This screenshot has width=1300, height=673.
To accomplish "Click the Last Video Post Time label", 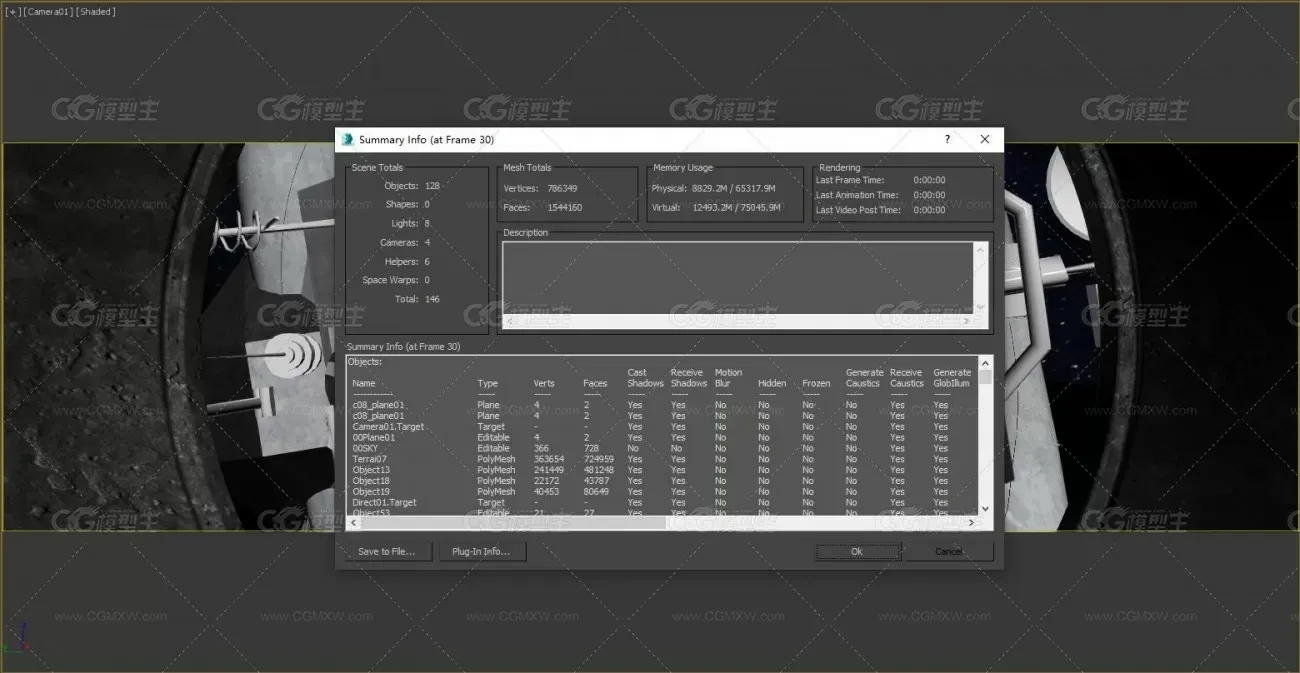I will (x=858, y=210).
